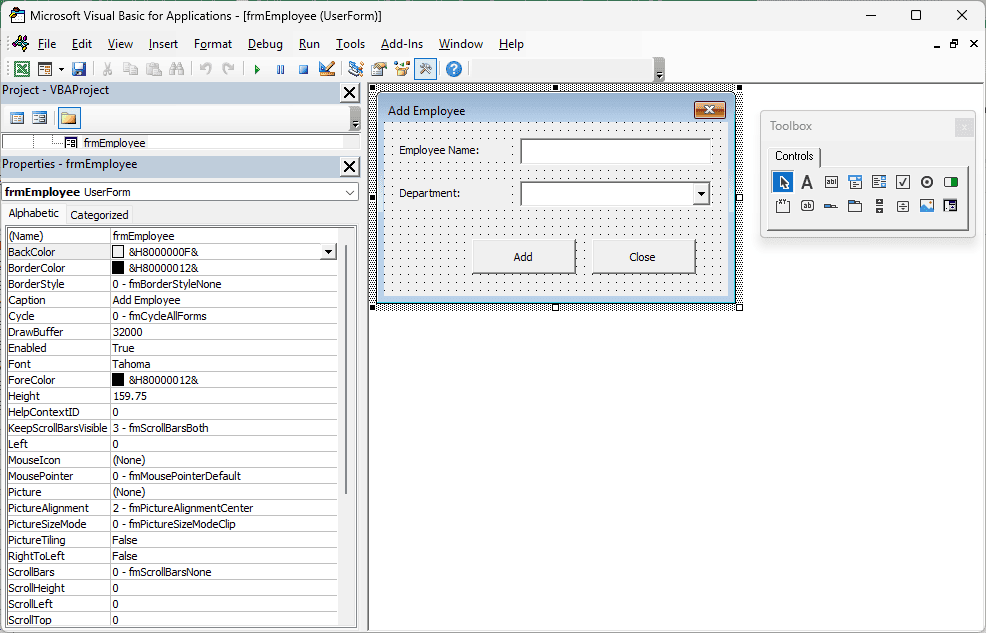The height and width of the screenshot is (633, 986).
Task: Open the Object Browser toolbar icon
Action: [402, 69]
